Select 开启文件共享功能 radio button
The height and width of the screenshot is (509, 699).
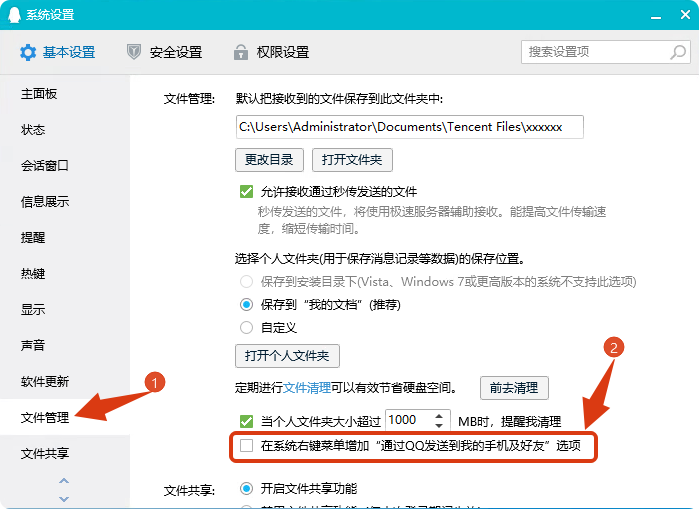(x=246, y=489)
